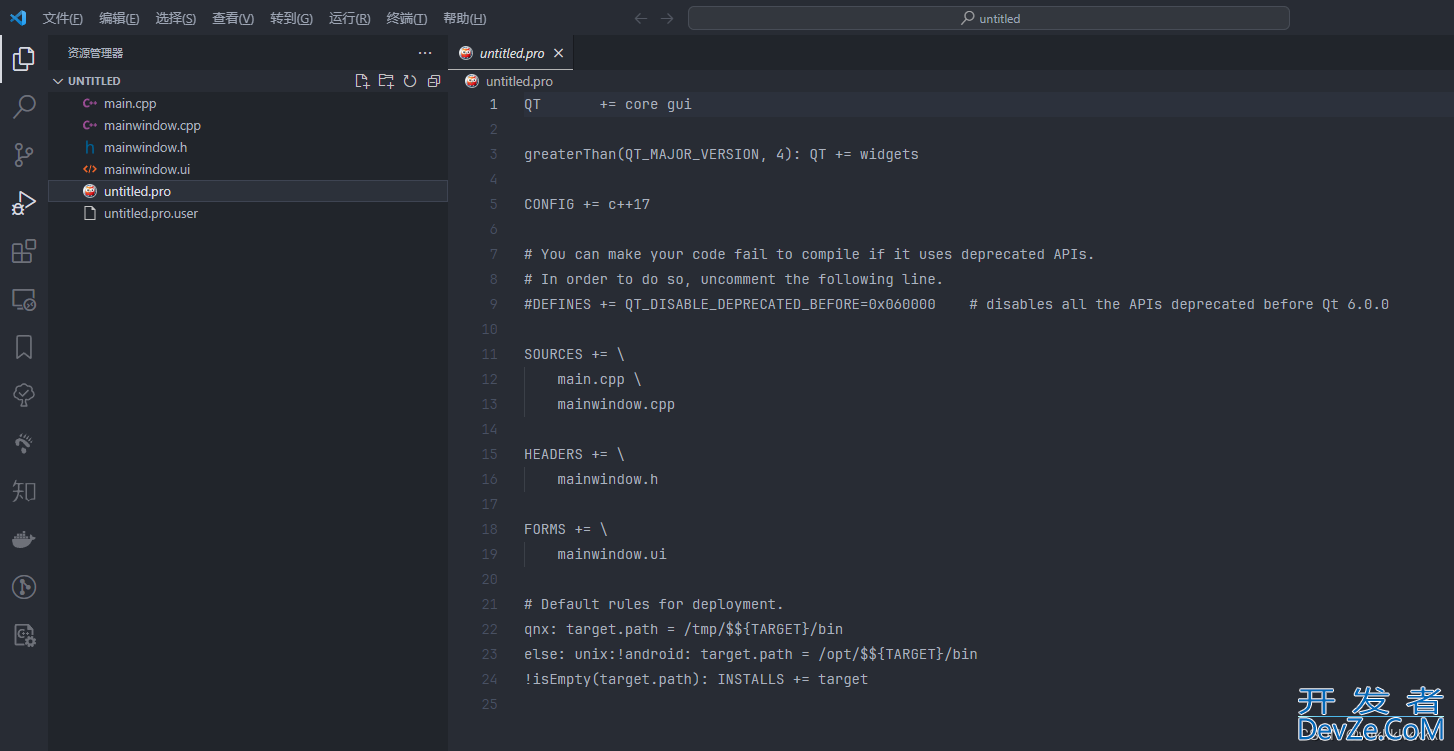Click 'mainwindow.ui' in the editor code
This screenshot has width=1454, height=751.
coord(612,554)
